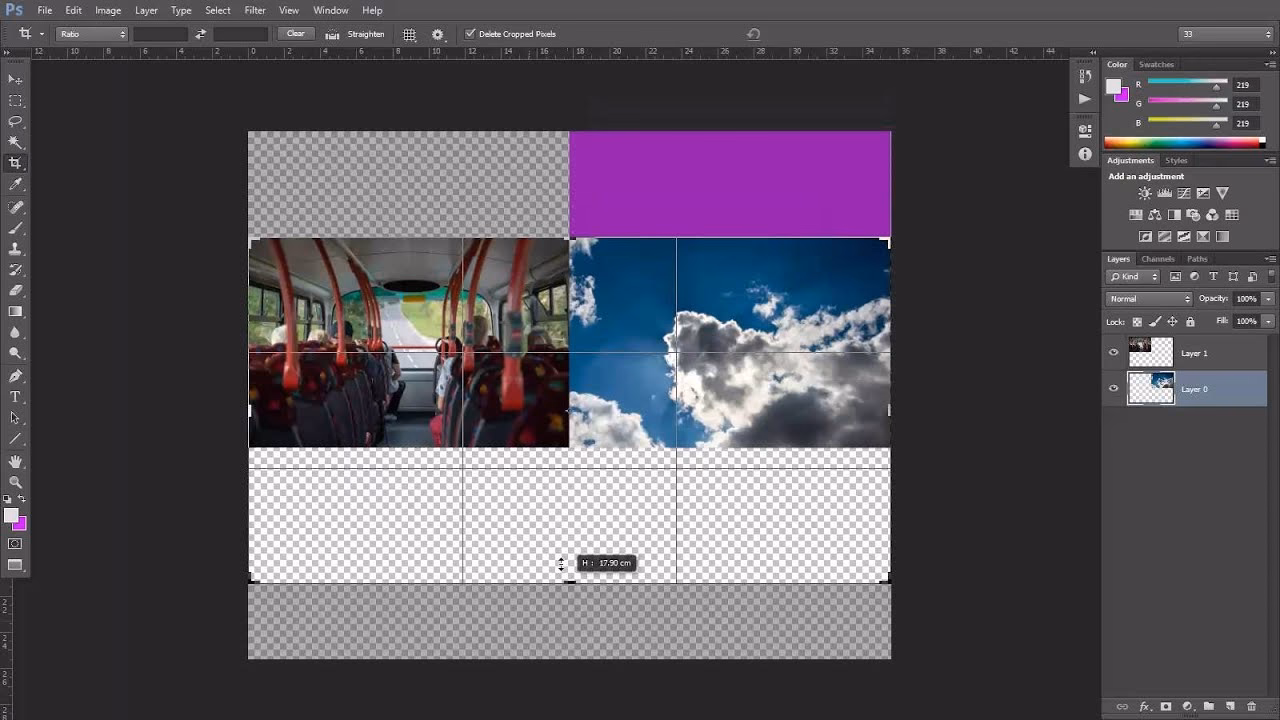The image size is (1280, 720).
Task: Toggle Layer 0 visibility off
Action: click(x=1113, y=387)
